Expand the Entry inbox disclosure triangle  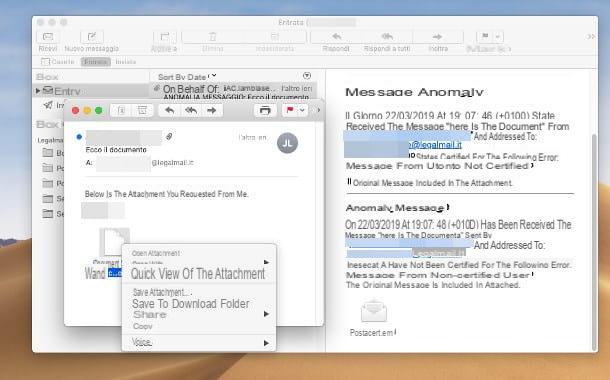(38, 91)
